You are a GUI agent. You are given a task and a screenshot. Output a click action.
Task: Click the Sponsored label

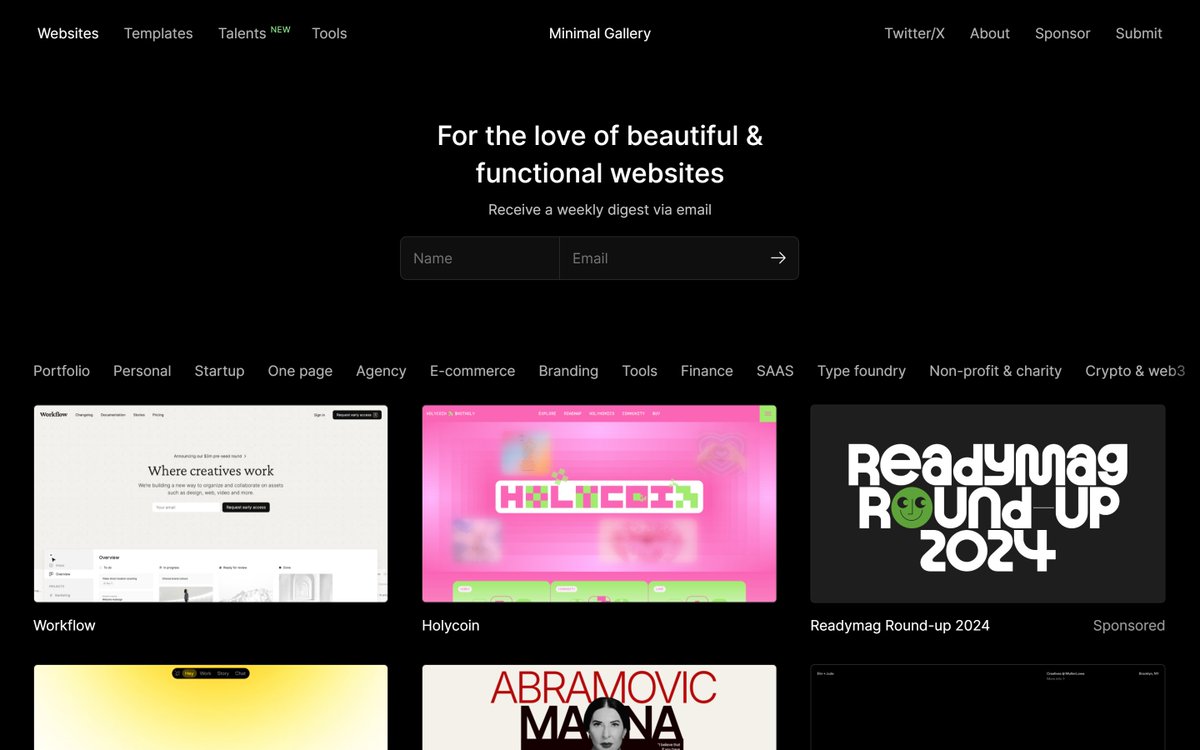click(x=1129, y=625)
